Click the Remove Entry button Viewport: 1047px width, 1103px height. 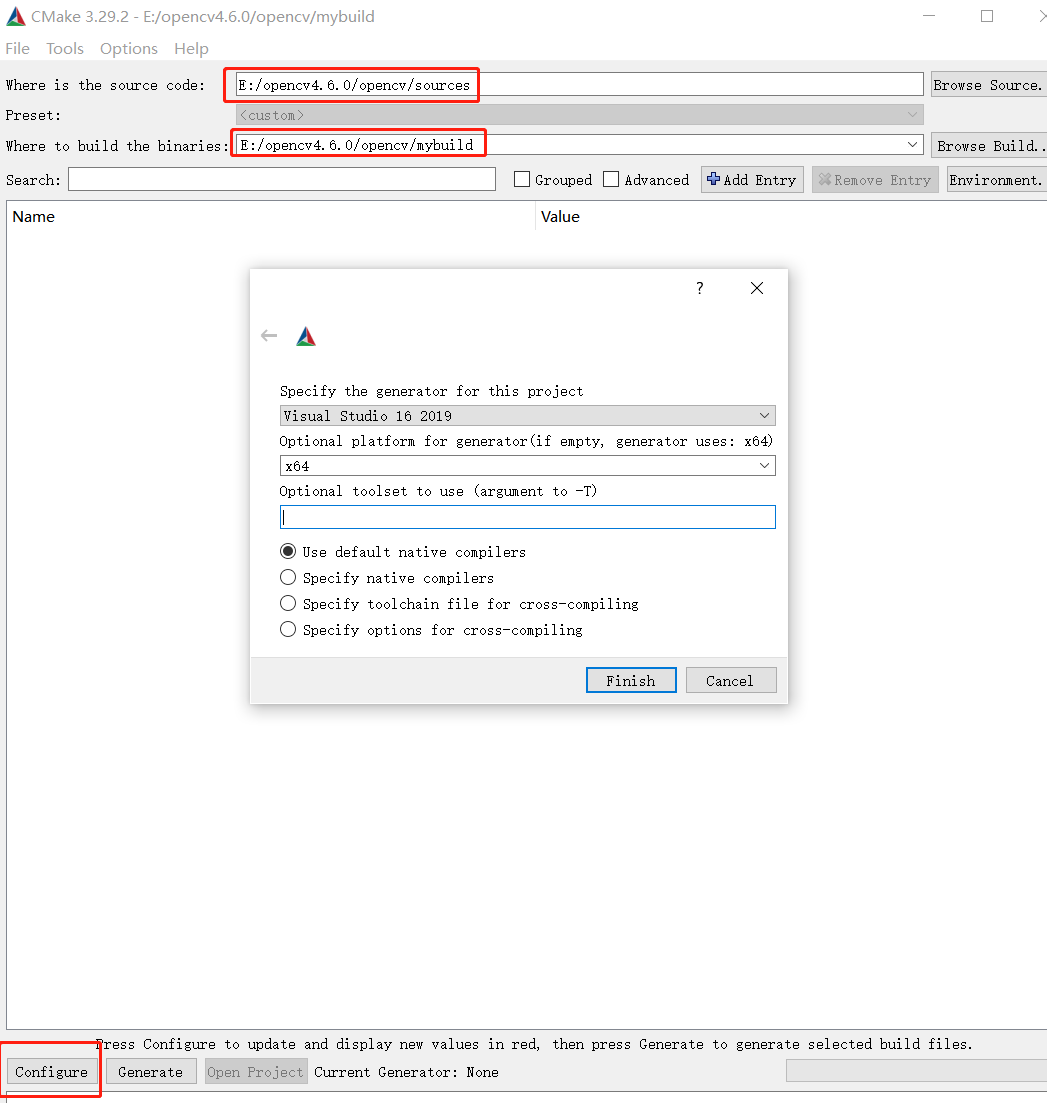click(x=875, y=180)
